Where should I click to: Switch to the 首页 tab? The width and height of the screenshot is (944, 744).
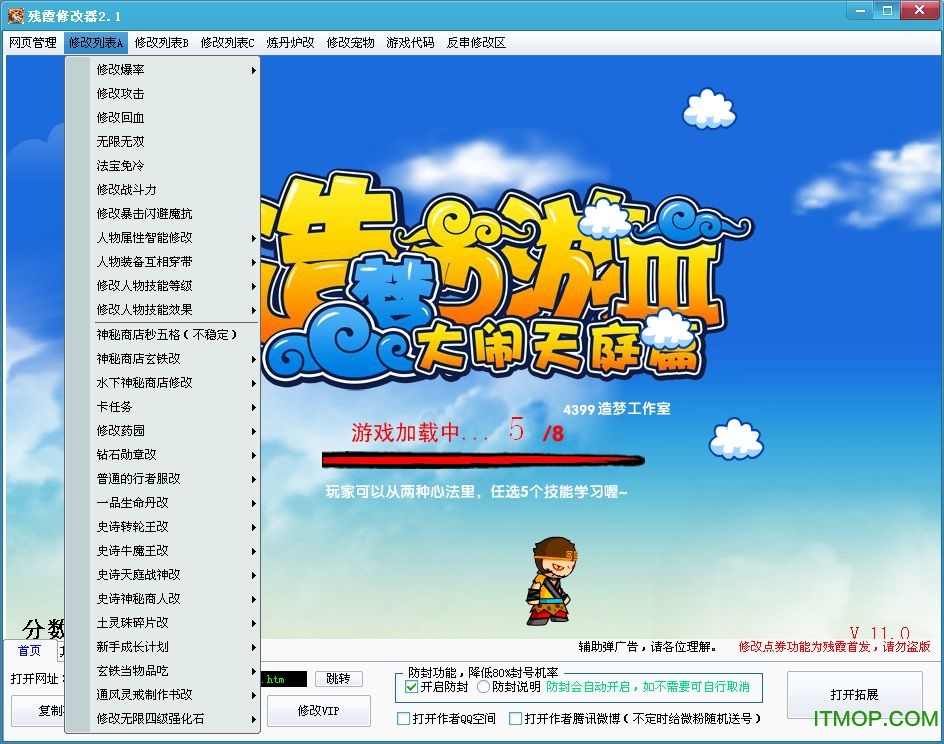point(30,651)
